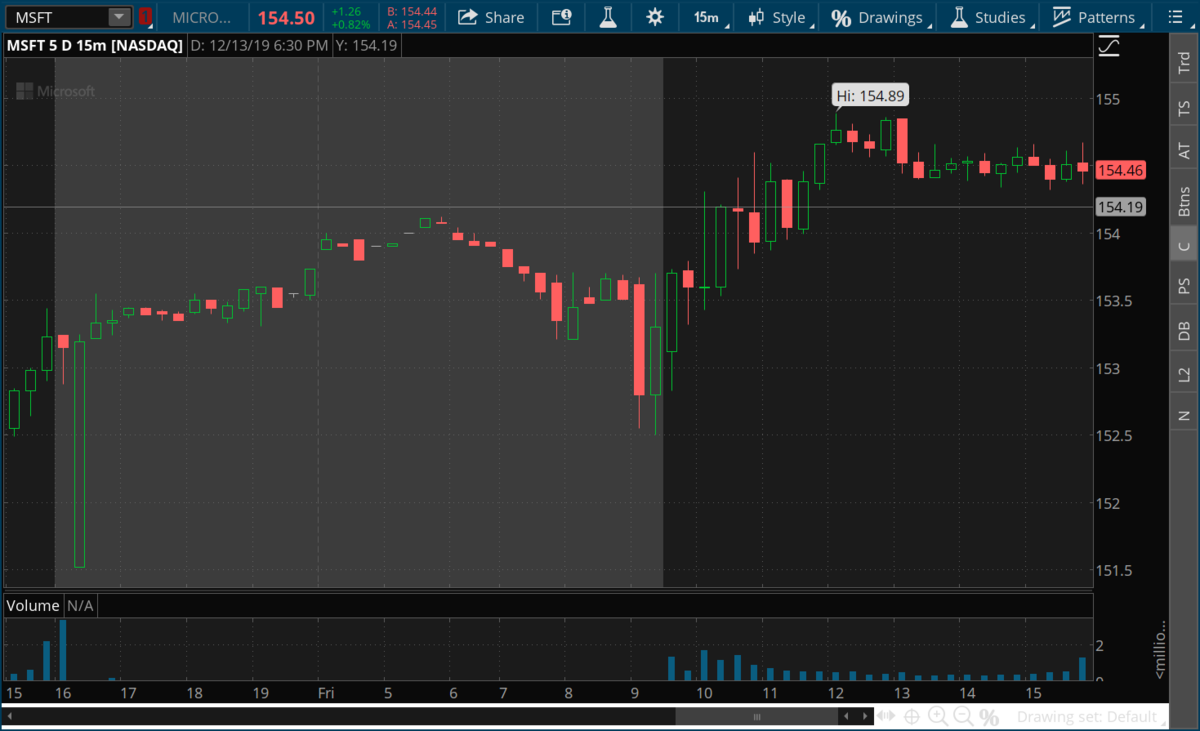
Task: Change the 15m time frame
Action: pyautogui.click(x=709, y=17)
